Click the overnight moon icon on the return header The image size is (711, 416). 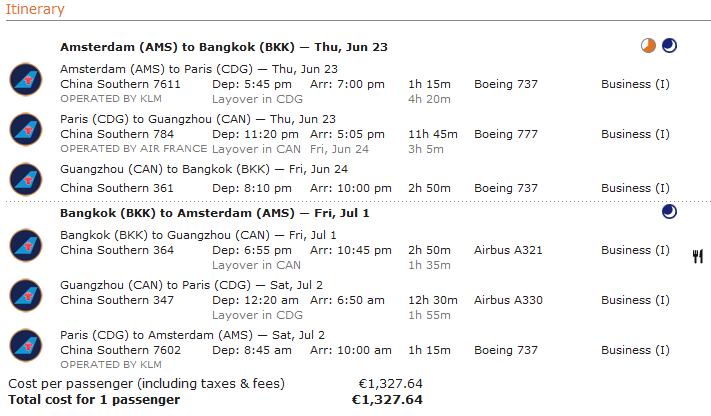click(669, 212)
